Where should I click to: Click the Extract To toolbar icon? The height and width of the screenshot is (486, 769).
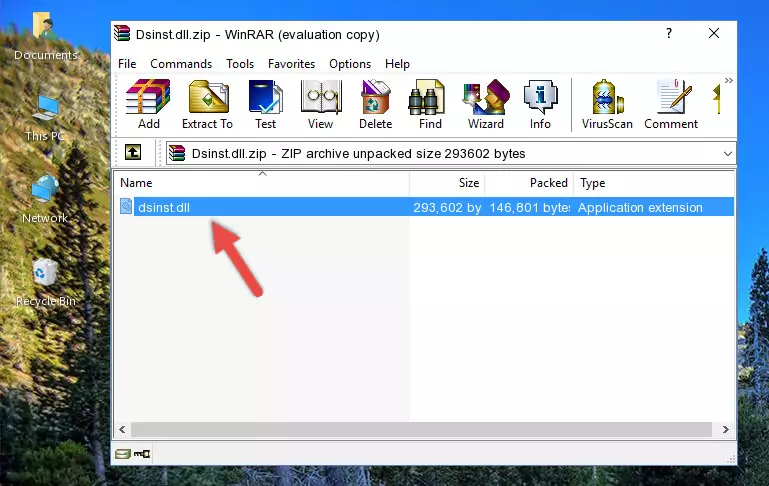coord(207,104)
